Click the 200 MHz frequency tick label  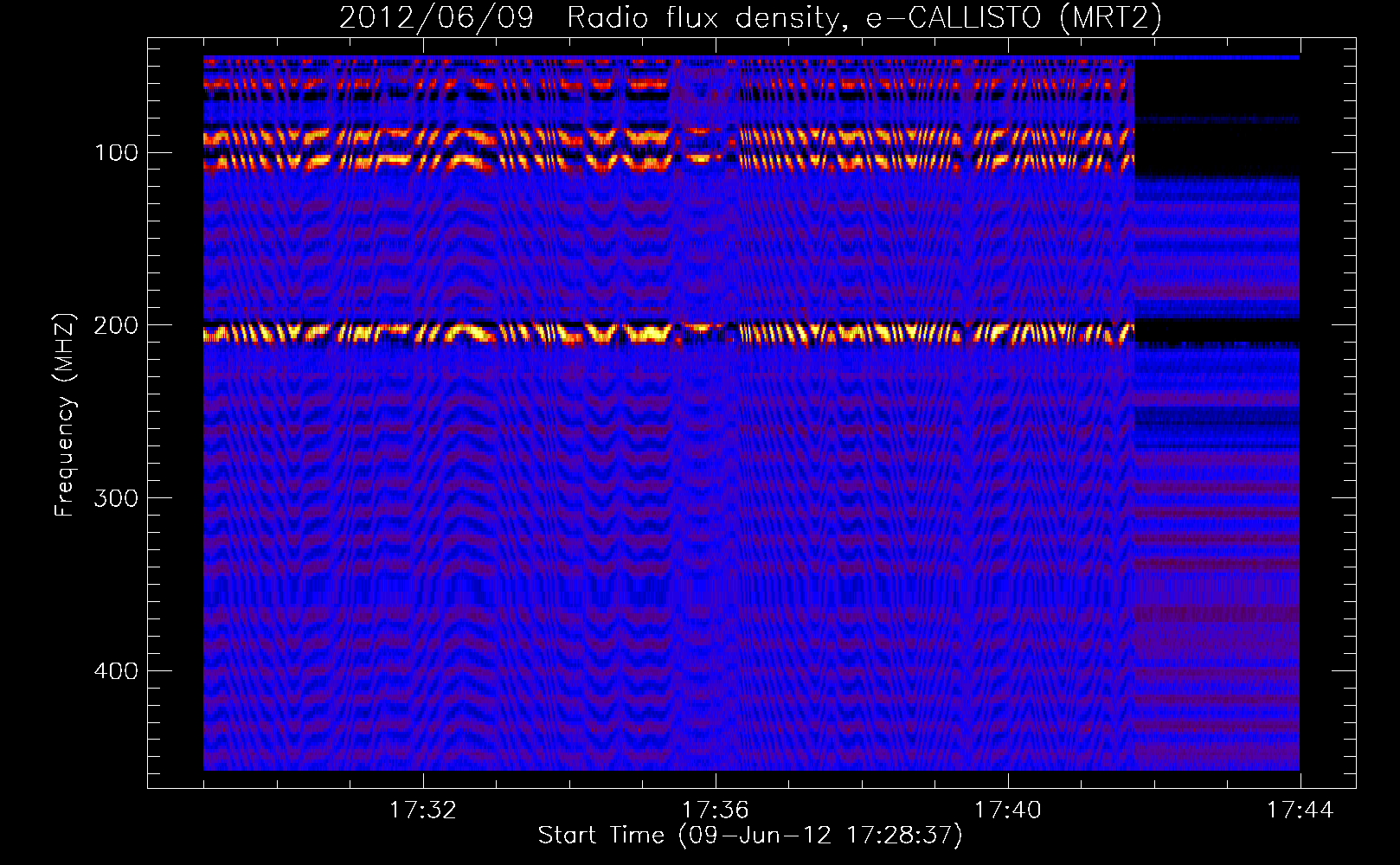pos(116,325)
